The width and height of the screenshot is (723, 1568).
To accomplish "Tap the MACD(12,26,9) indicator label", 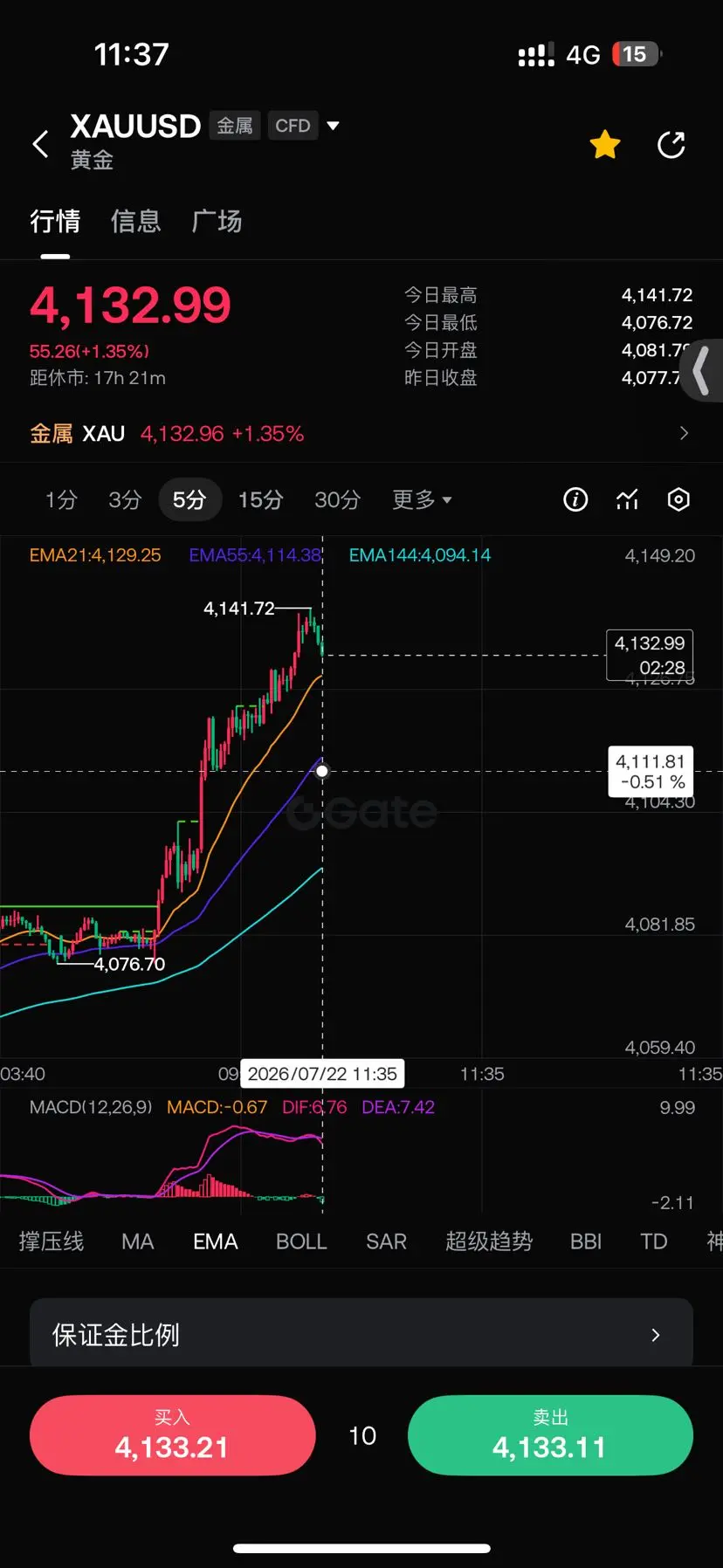I will coord(91,1107).
